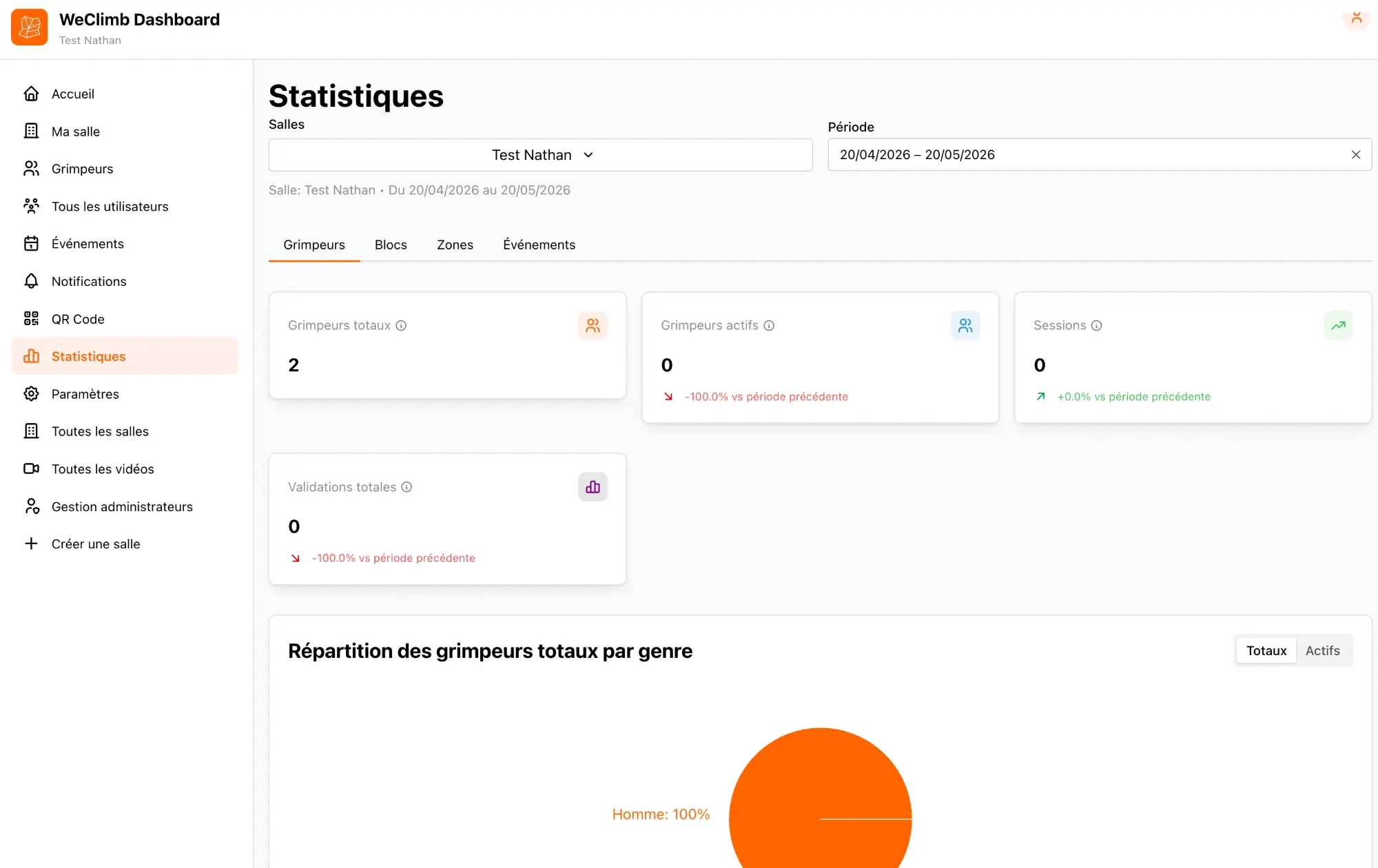The height and width of the screenshot is (868, 1378).
Task: Clear the Période date range
Action: [x=1356, y=155]
